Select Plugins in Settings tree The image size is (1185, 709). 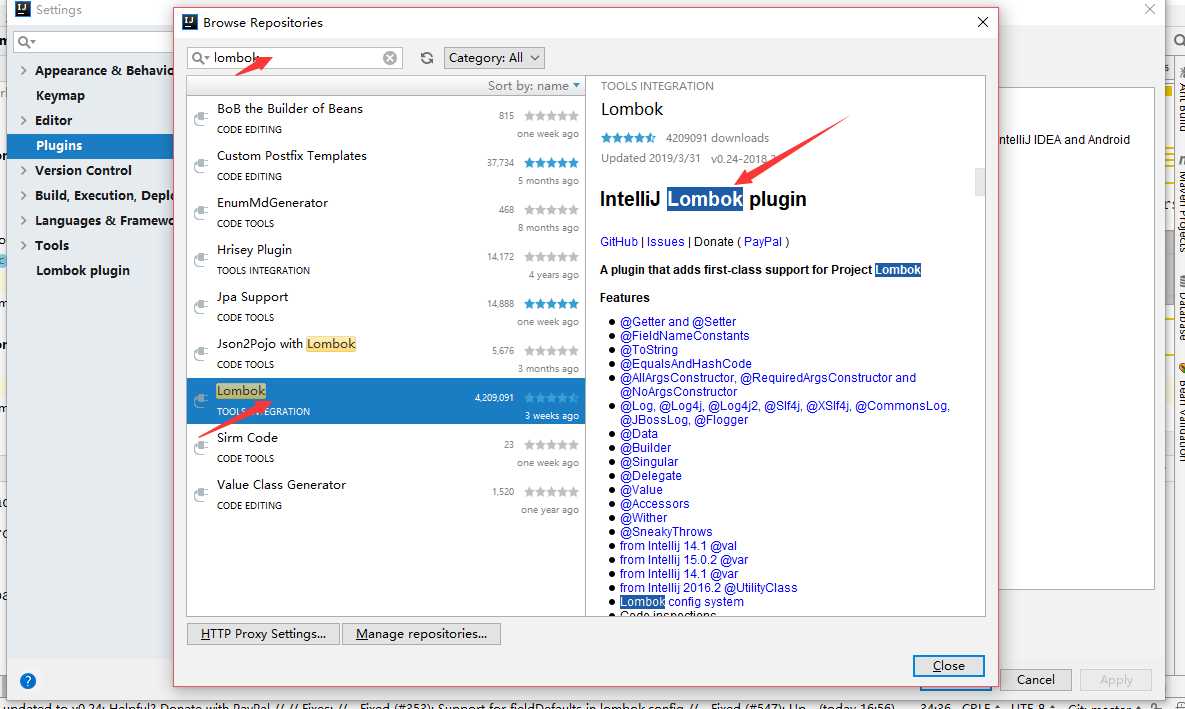click(x=90, y=146)
